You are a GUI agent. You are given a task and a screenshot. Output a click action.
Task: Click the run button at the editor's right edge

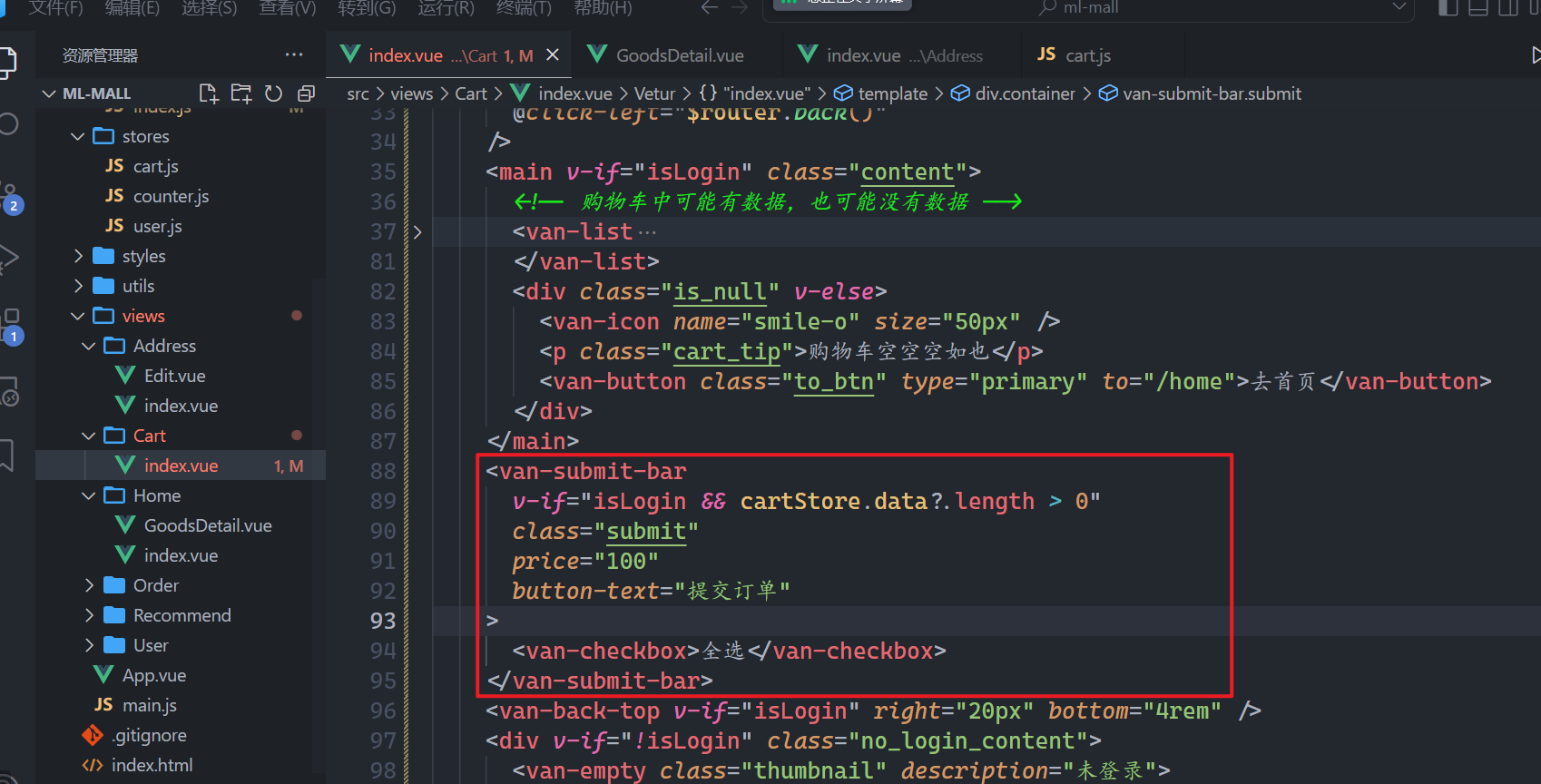click(x=1535, y=55)
